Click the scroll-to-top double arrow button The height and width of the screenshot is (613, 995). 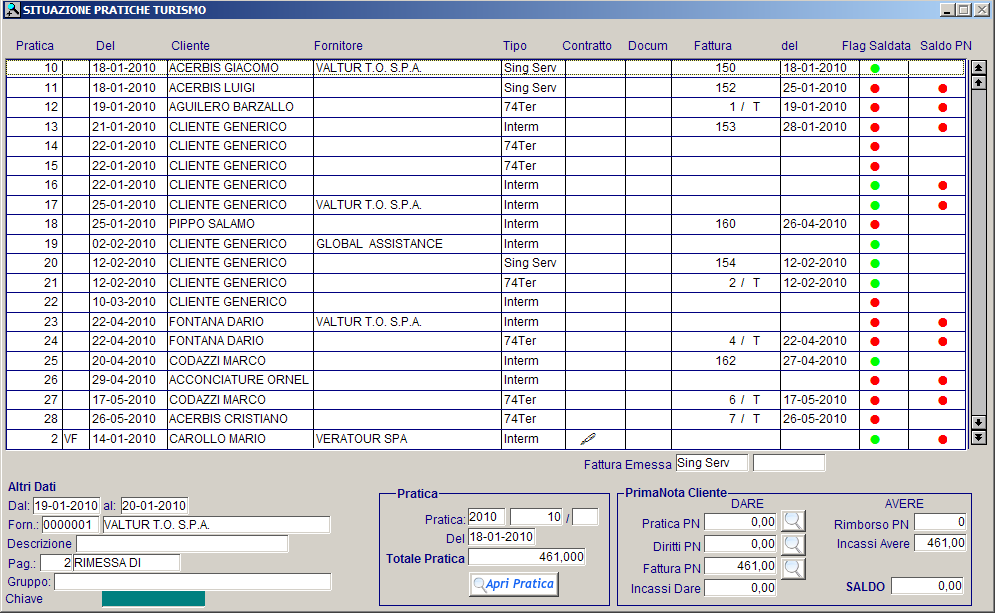coord(979,67)
